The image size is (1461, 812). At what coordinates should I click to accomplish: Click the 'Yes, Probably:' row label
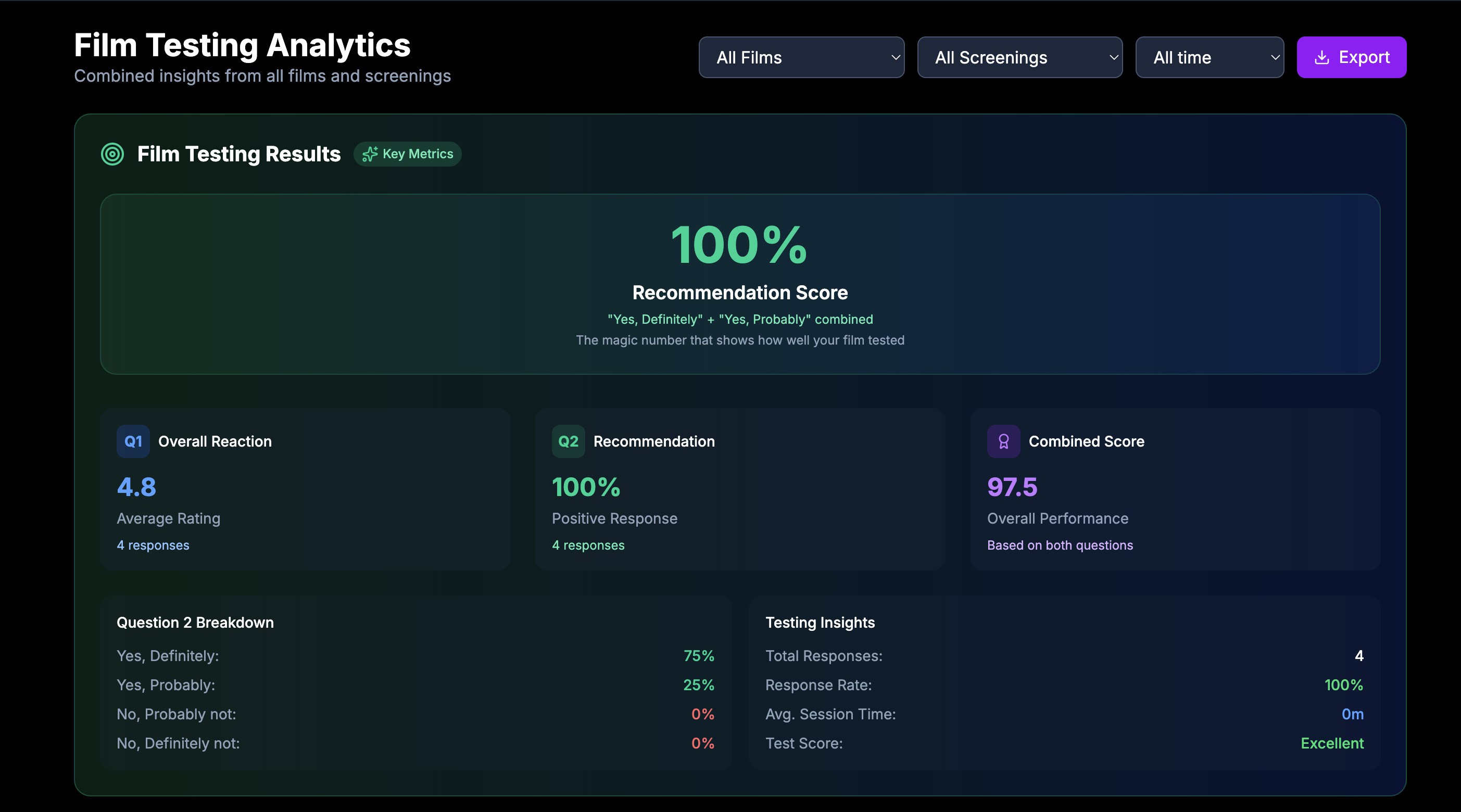[x=166, y=685]
